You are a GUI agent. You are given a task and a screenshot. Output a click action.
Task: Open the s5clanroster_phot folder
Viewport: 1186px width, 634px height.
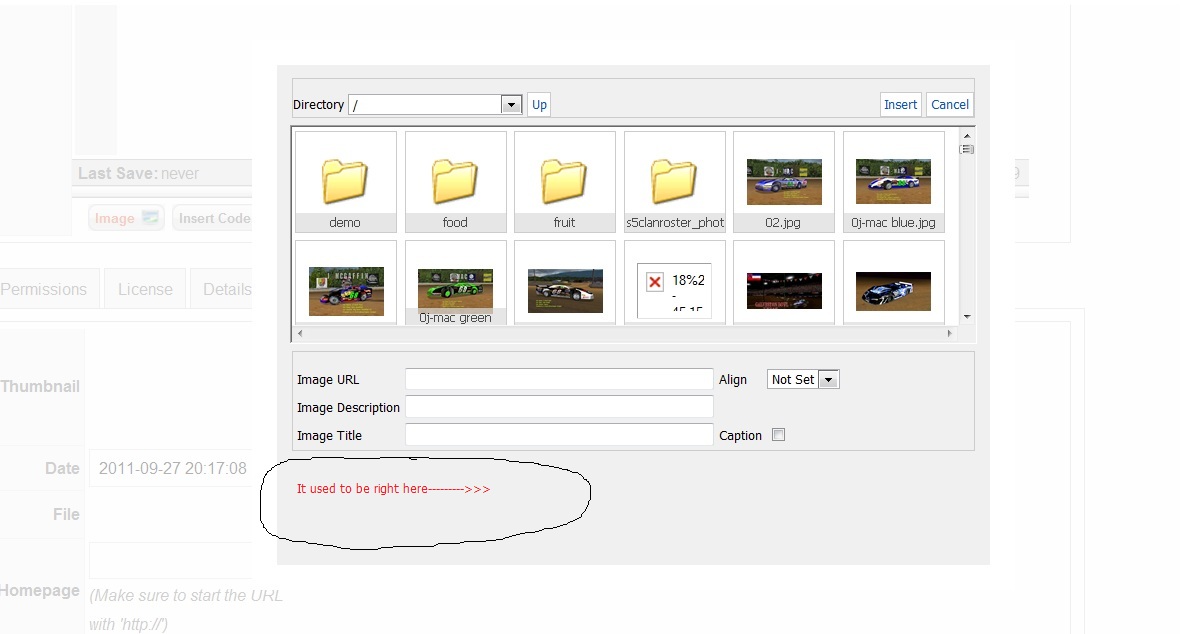point(675,182)
